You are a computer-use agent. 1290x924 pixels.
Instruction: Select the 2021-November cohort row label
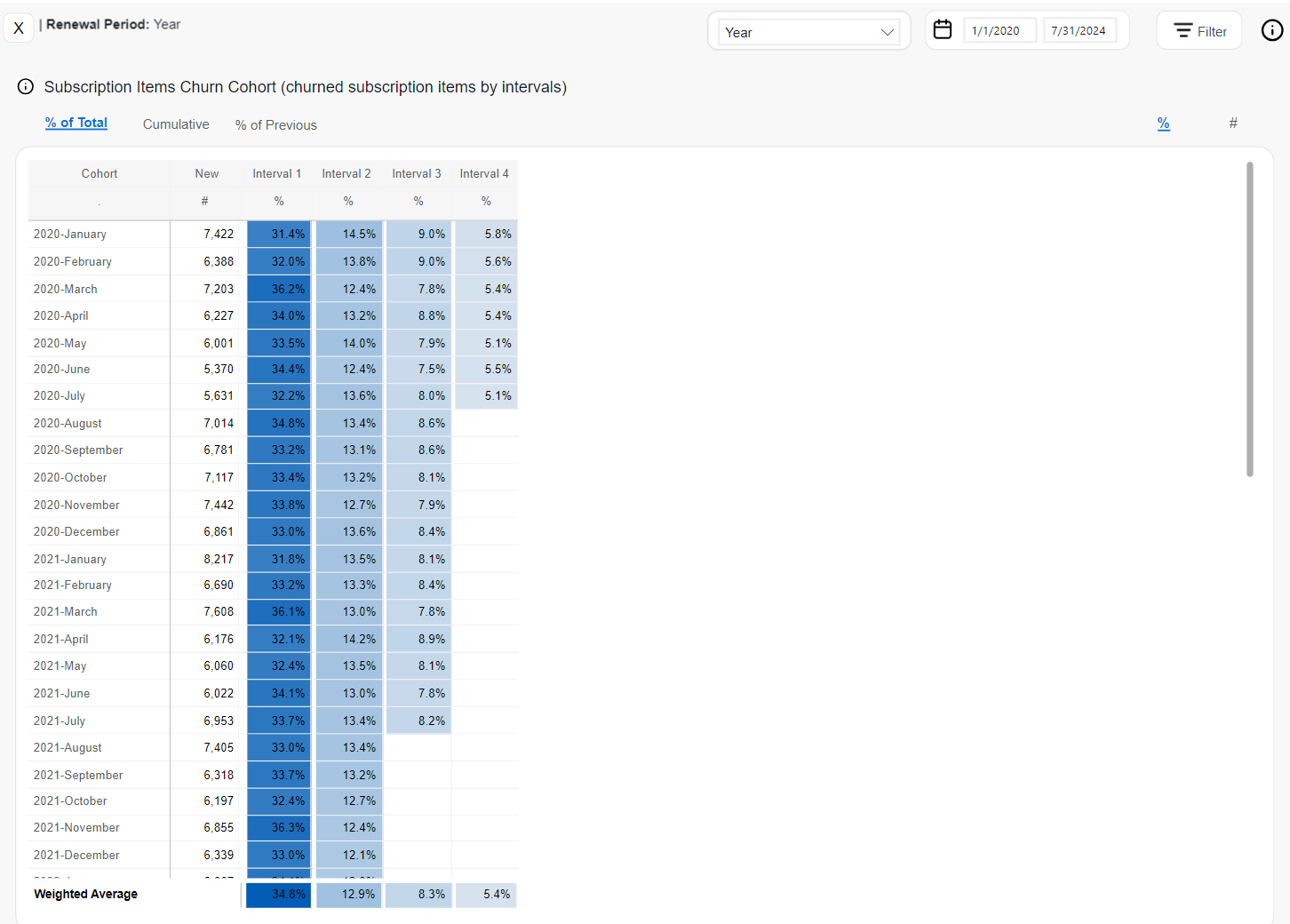pyautogui.click(x=76, y=828)
